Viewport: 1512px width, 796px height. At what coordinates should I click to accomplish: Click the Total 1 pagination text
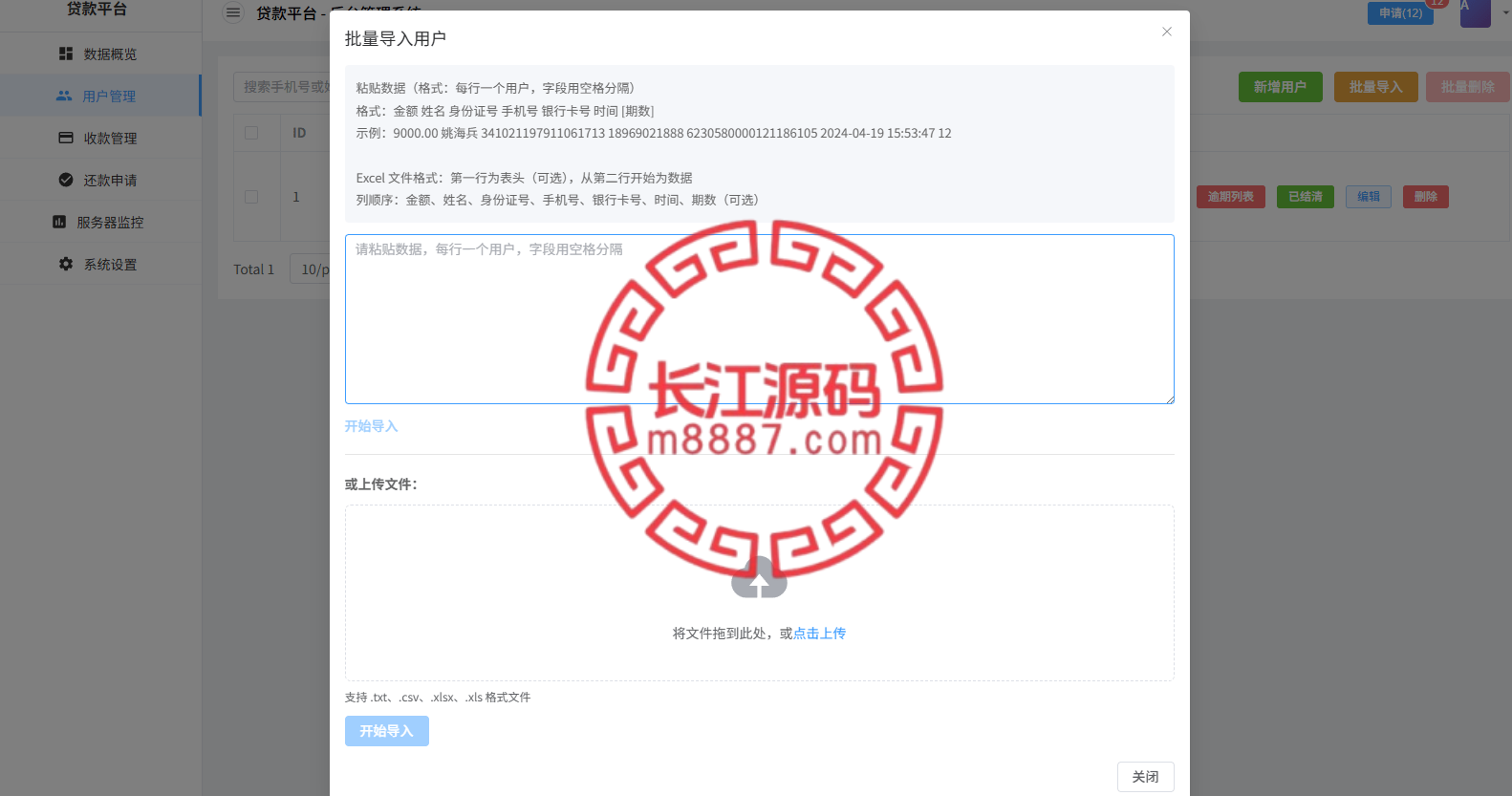pos(254,269)
